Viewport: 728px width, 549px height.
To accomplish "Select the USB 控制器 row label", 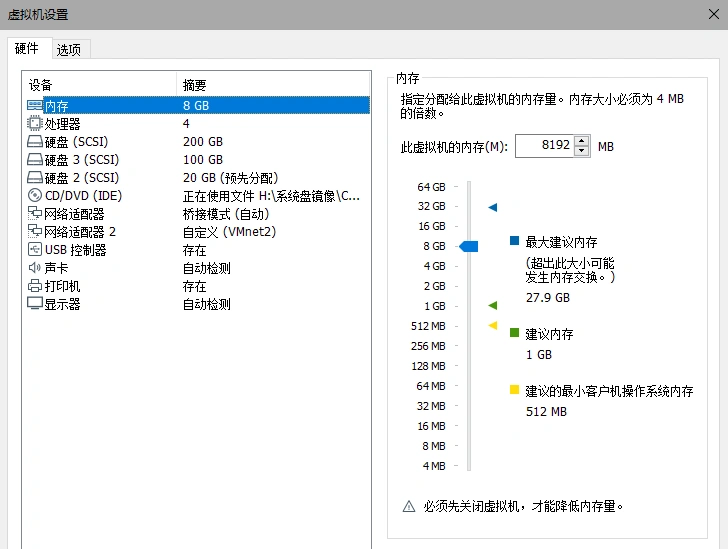I will tap(76, 250).
